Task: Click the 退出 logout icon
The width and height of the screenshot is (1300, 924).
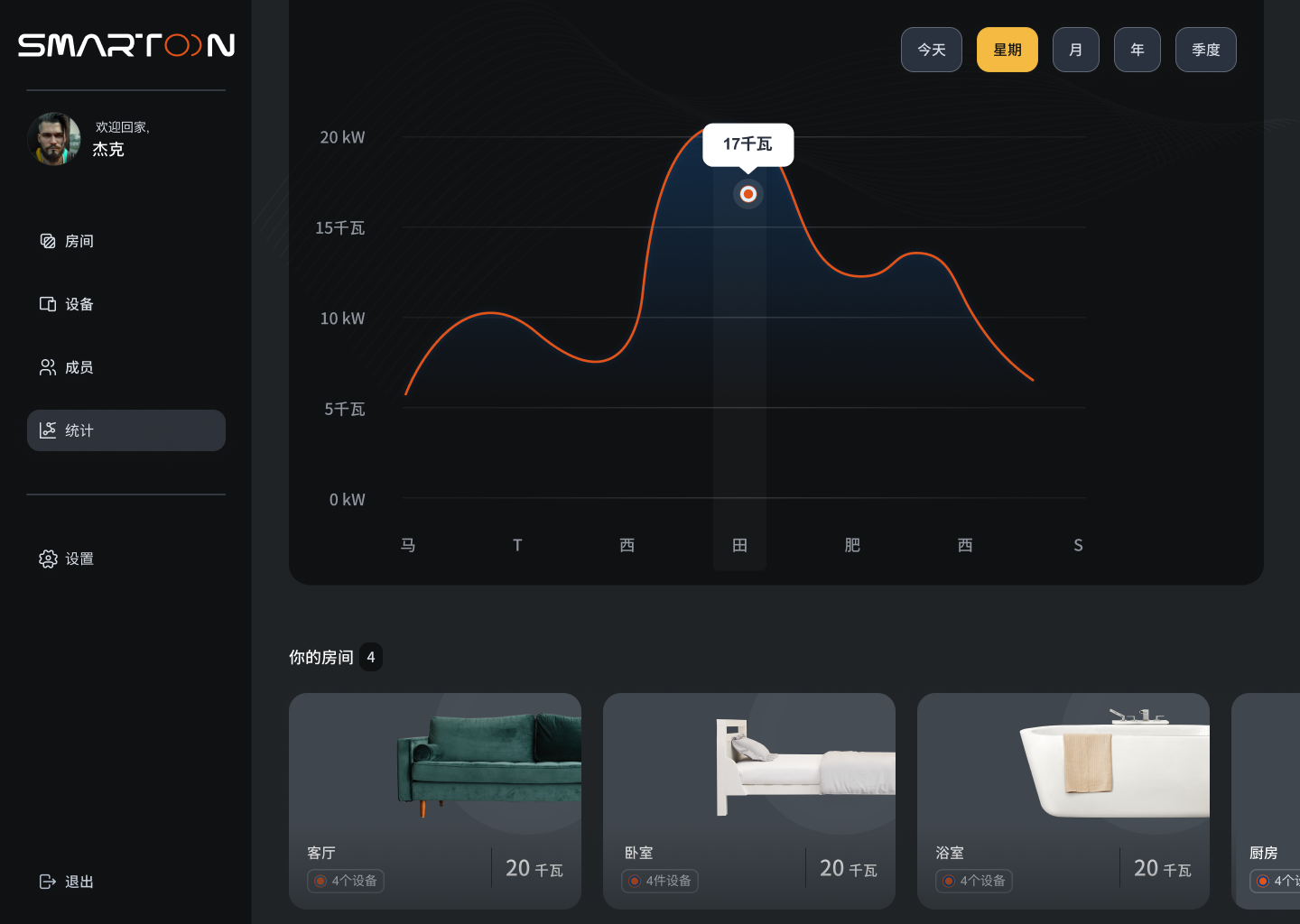Action: [x=48, y=882]
